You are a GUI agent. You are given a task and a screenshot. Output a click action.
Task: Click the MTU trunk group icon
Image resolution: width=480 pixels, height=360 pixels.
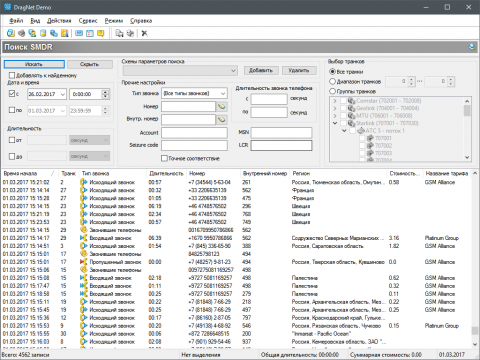351,116
